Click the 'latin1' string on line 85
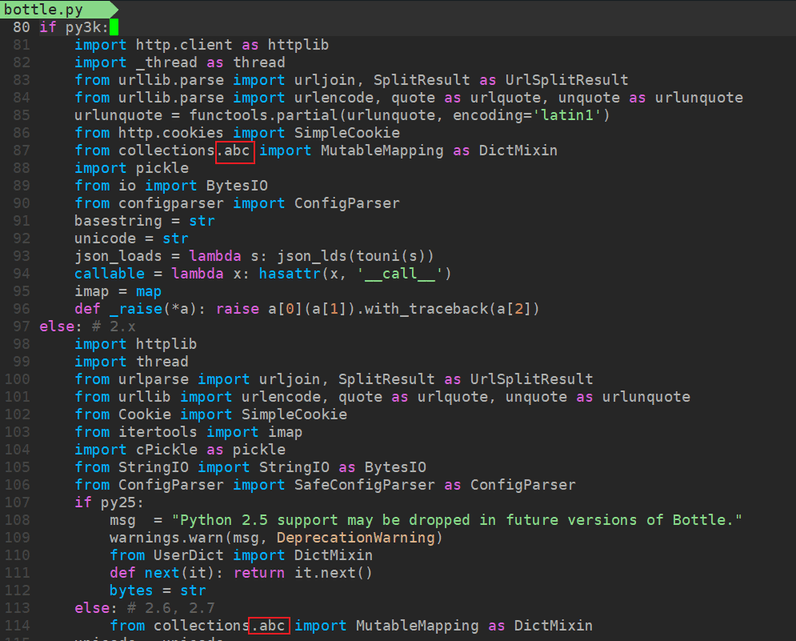Screen dimensions: 796x641 (567, 115)
